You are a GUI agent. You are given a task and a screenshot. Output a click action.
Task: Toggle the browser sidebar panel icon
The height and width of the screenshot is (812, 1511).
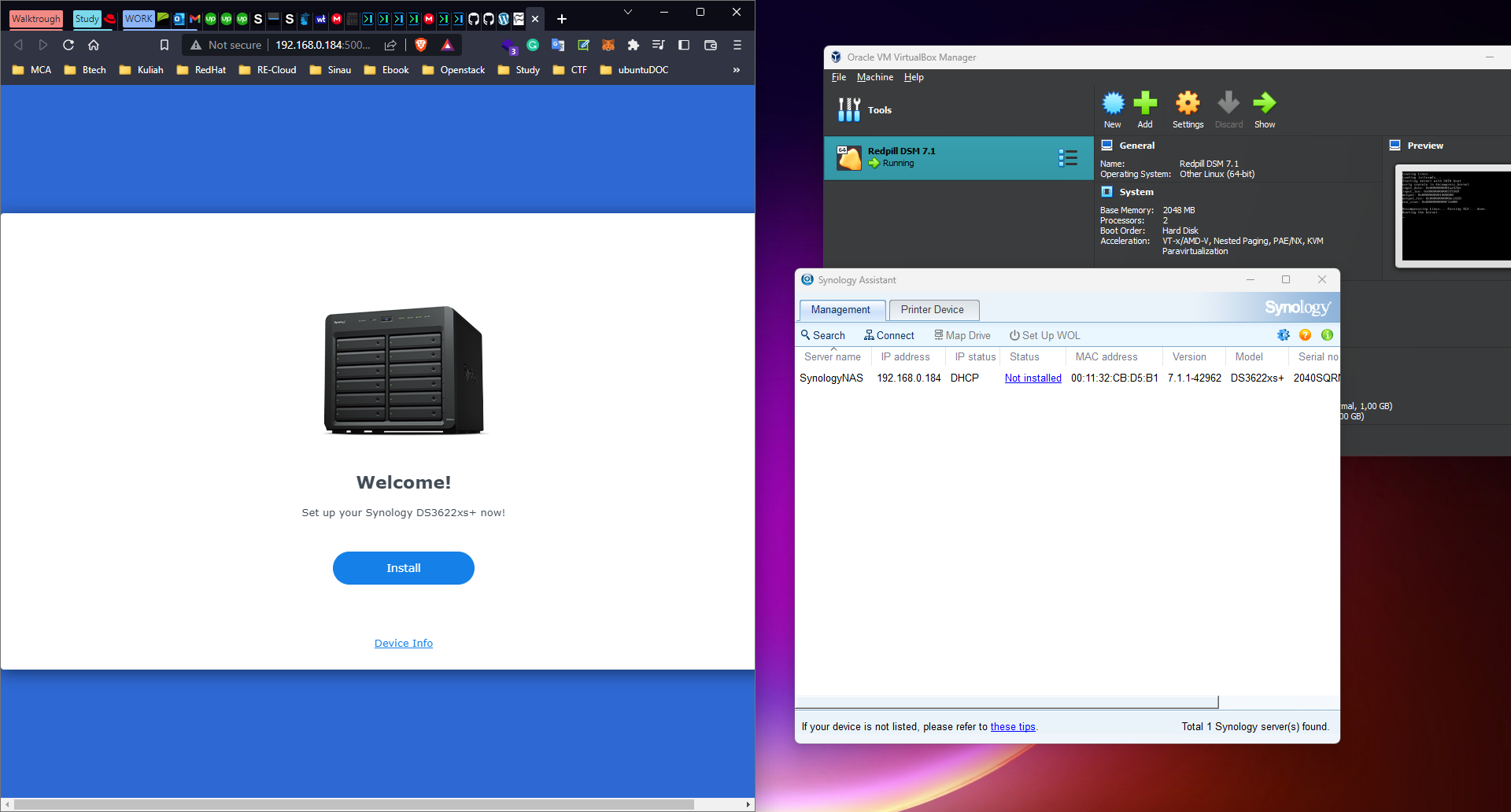pyautogui.click(x=684, y=45)
